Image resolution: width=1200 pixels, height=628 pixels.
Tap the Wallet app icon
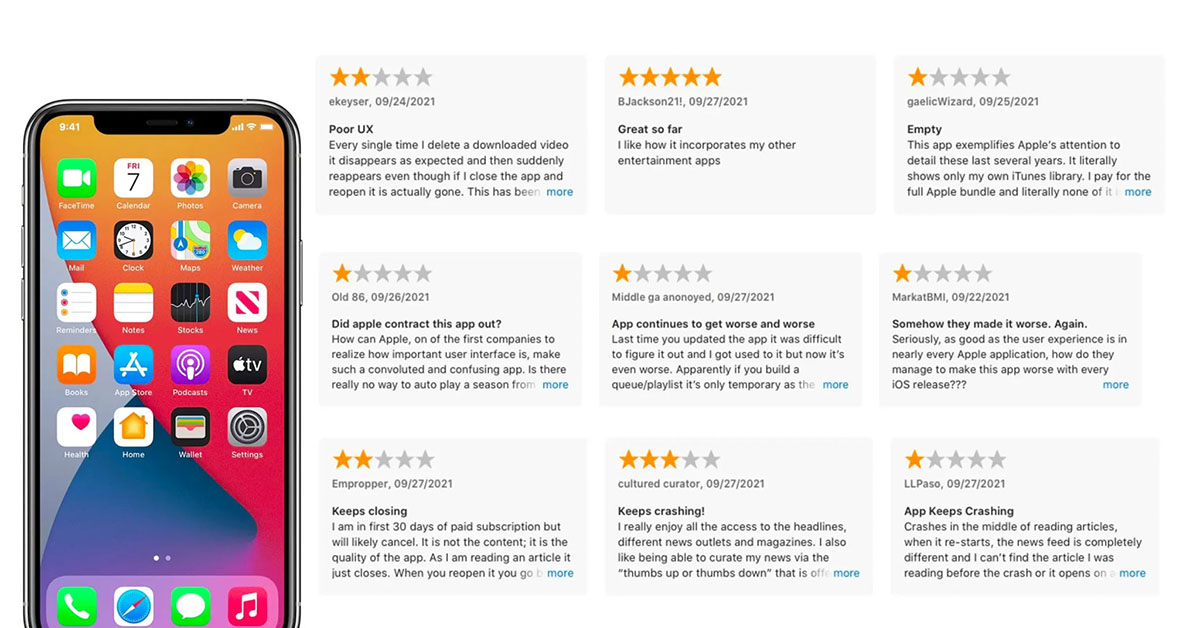(x=190, y=427)
